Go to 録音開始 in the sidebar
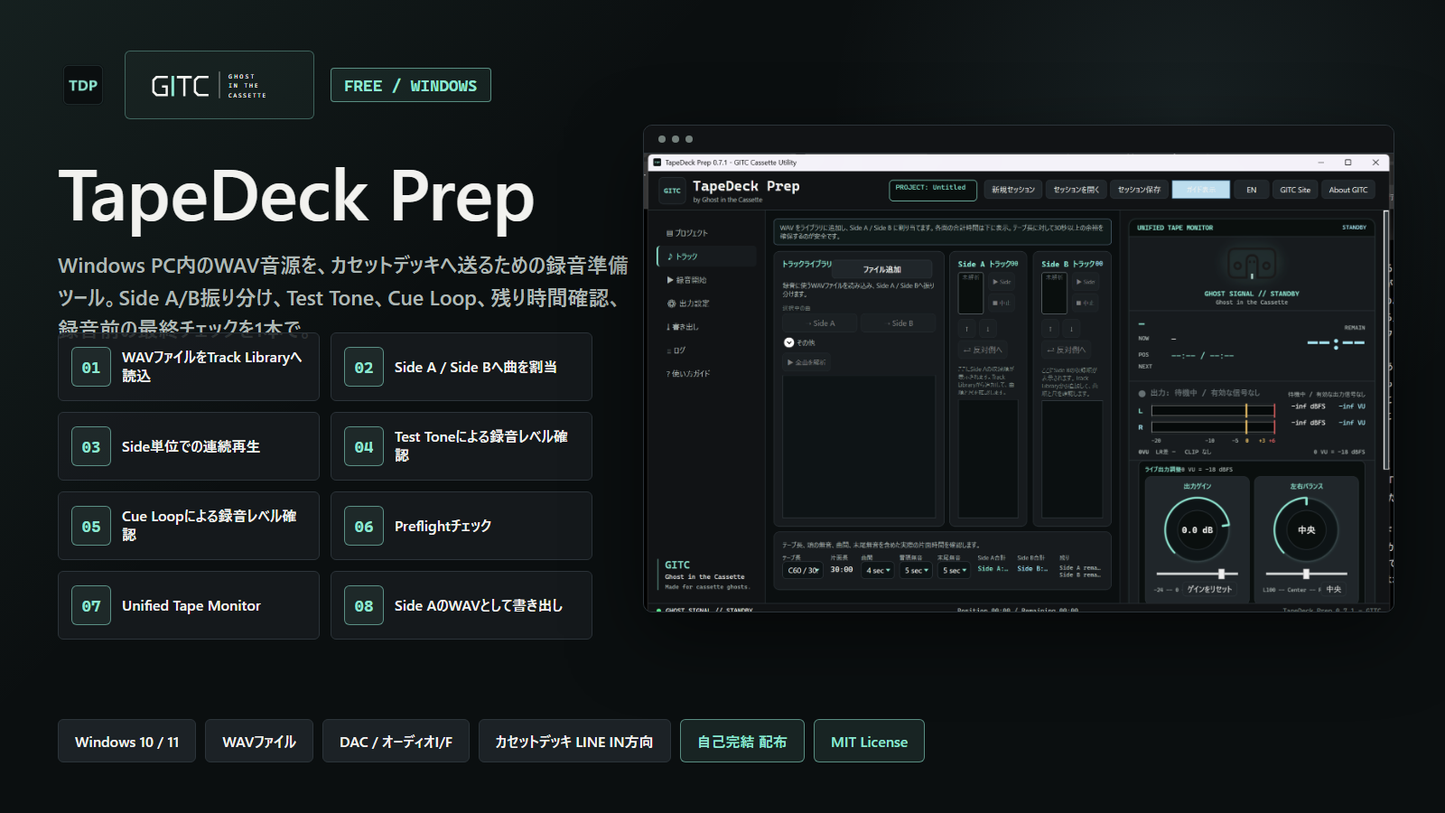The image size is (1445, 813). [x=706, y=280]
